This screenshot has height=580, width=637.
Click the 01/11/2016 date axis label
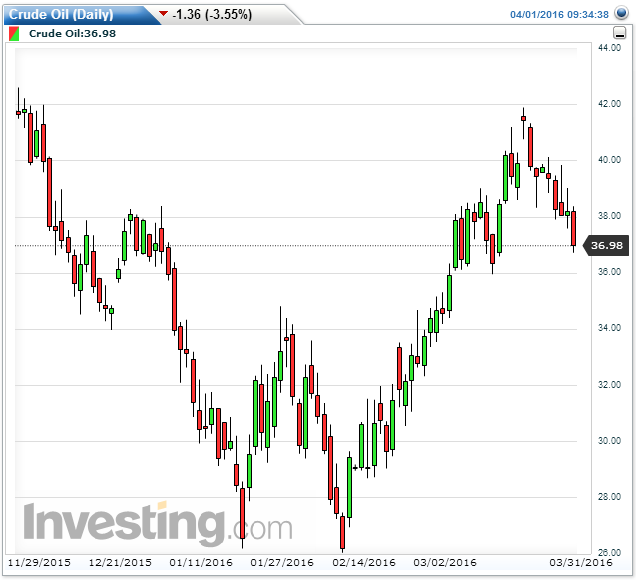pyautogui.click(x=200, y=562)
